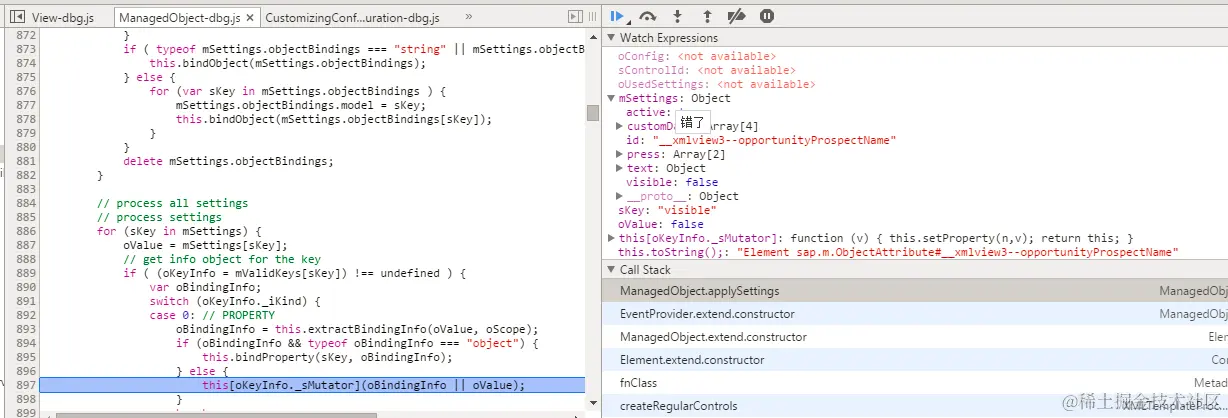Screen dimensions: 1228x418
Task: Click the oConfig watch expression
Action: [x=697, y=56]
